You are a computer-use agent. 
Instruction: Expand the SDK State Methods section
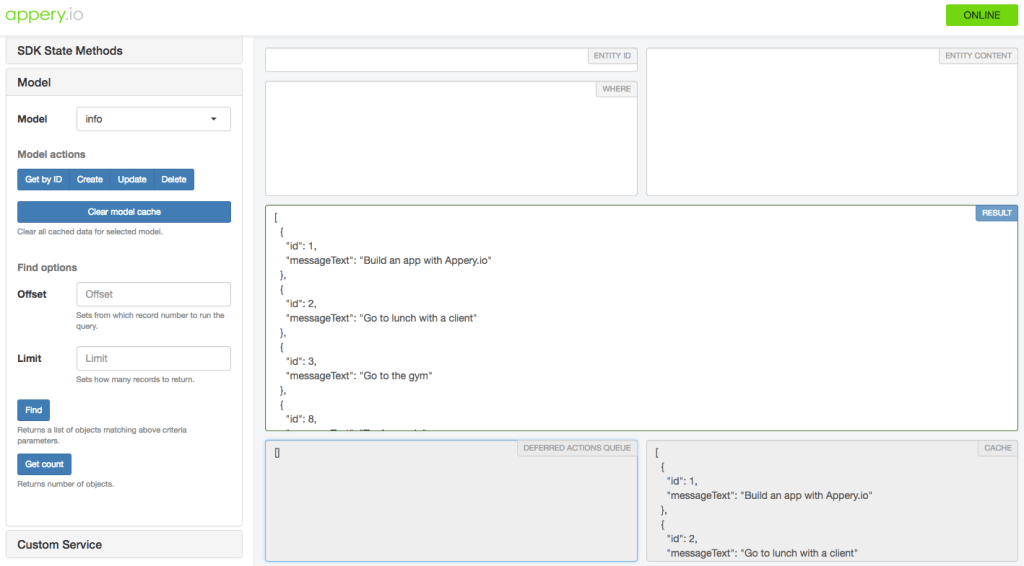pos(124,51)
